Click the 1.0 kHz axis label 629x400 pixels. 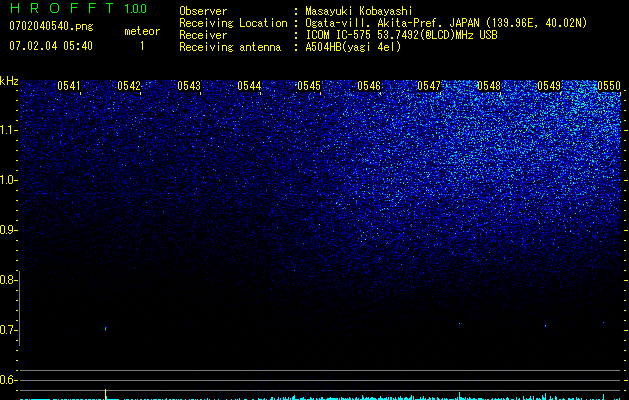(x=8, y=180)
